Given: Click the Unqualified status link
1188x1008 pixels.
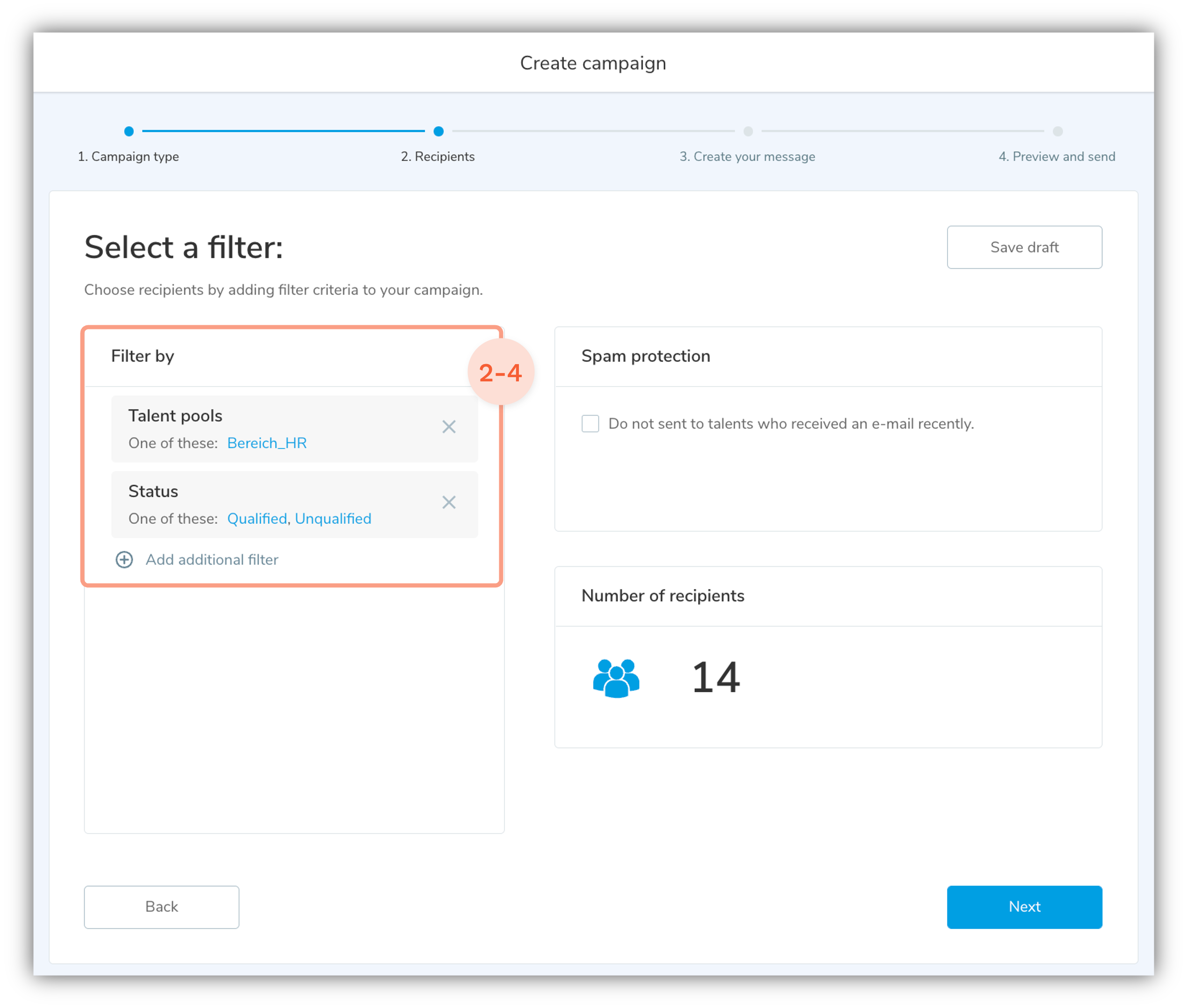Looking at the screenshot, I should [x=333, y=519].
